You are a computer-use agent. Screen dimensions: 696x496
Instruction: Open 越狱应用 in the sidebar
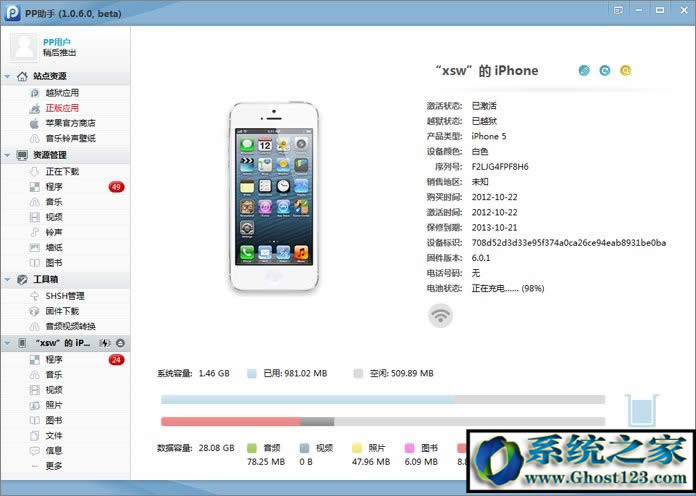[x=61, y=92]
